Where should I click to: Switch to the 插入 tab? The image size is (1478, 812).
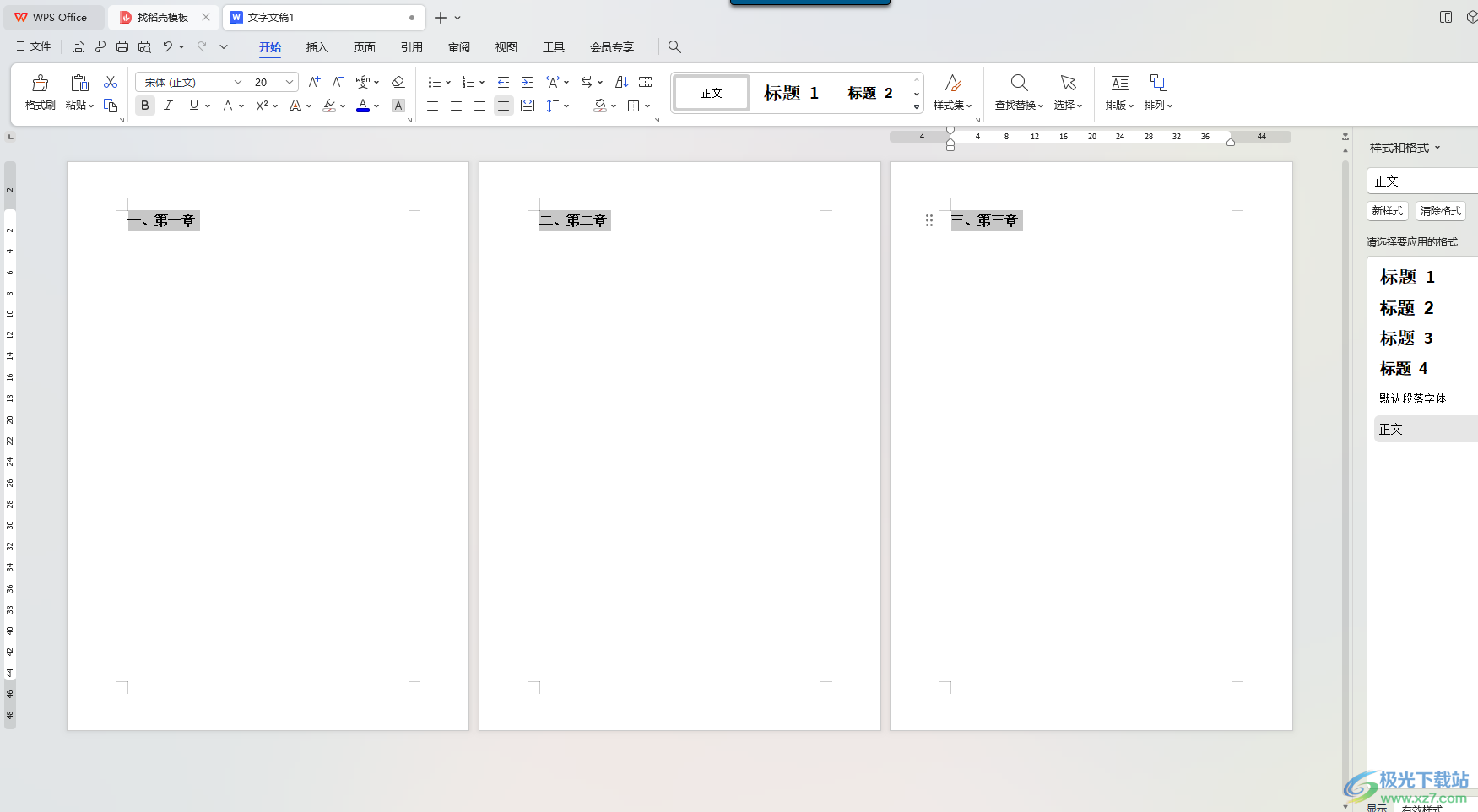[x=317, y=47]
